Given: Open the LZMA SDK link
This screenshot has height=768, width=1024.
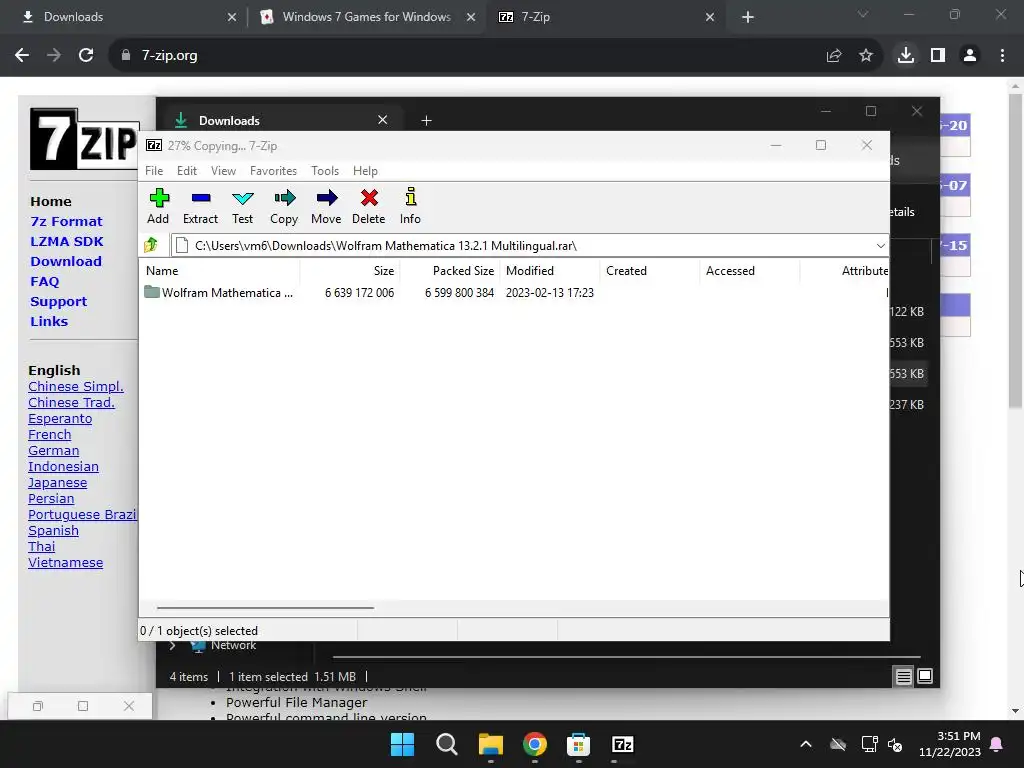Looking at the screenshot, I should click(67, 242).
